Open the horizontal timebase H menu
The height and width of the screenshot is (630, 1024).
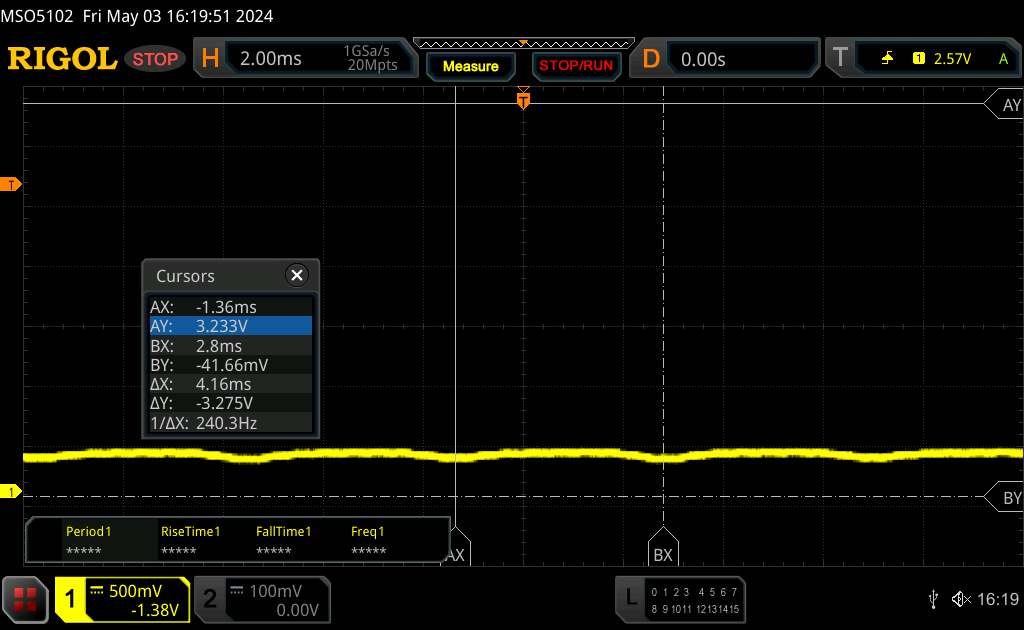pos(210,59)
